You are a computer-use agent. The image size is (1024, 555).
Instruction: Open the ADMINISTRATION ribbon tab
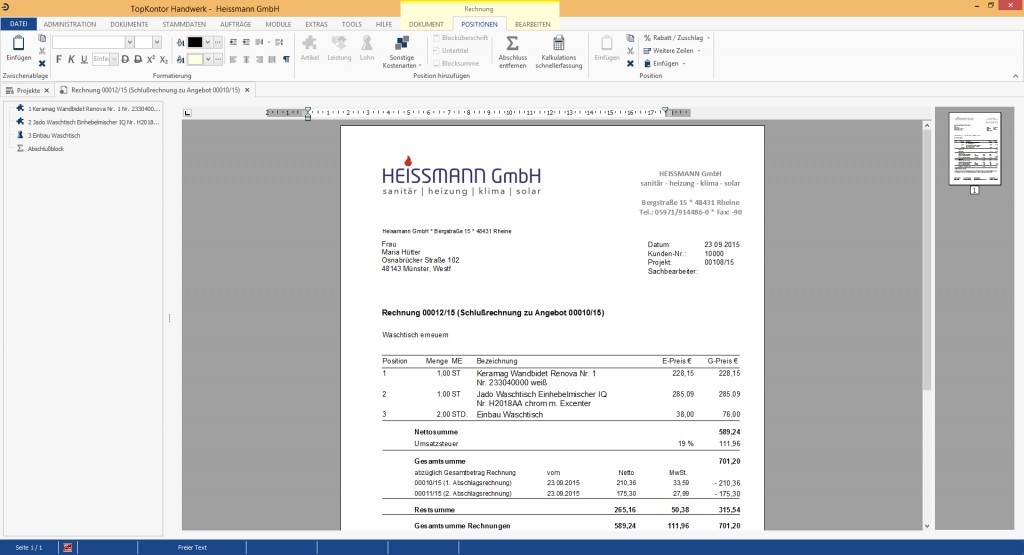pos(70,24)
